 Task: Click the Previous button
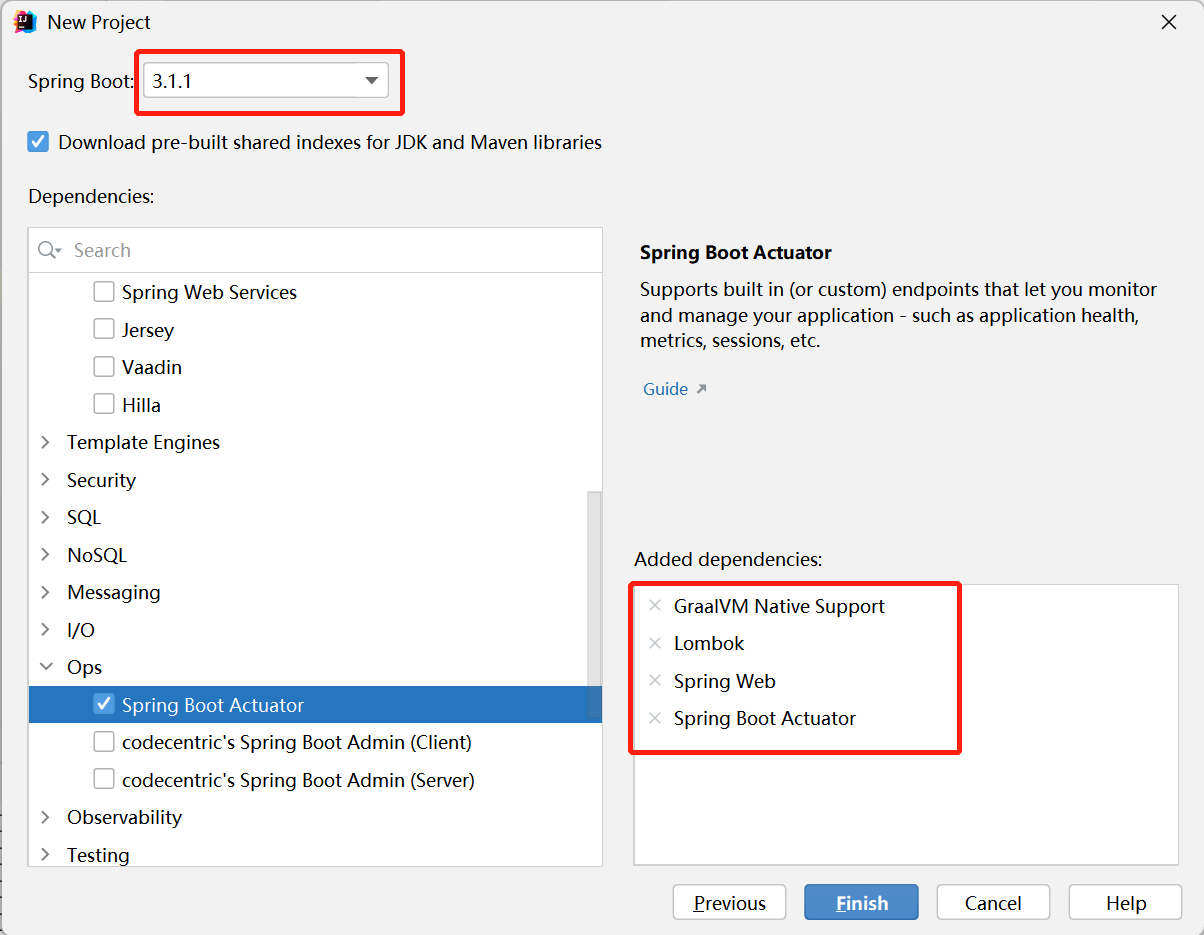(730, 903)
